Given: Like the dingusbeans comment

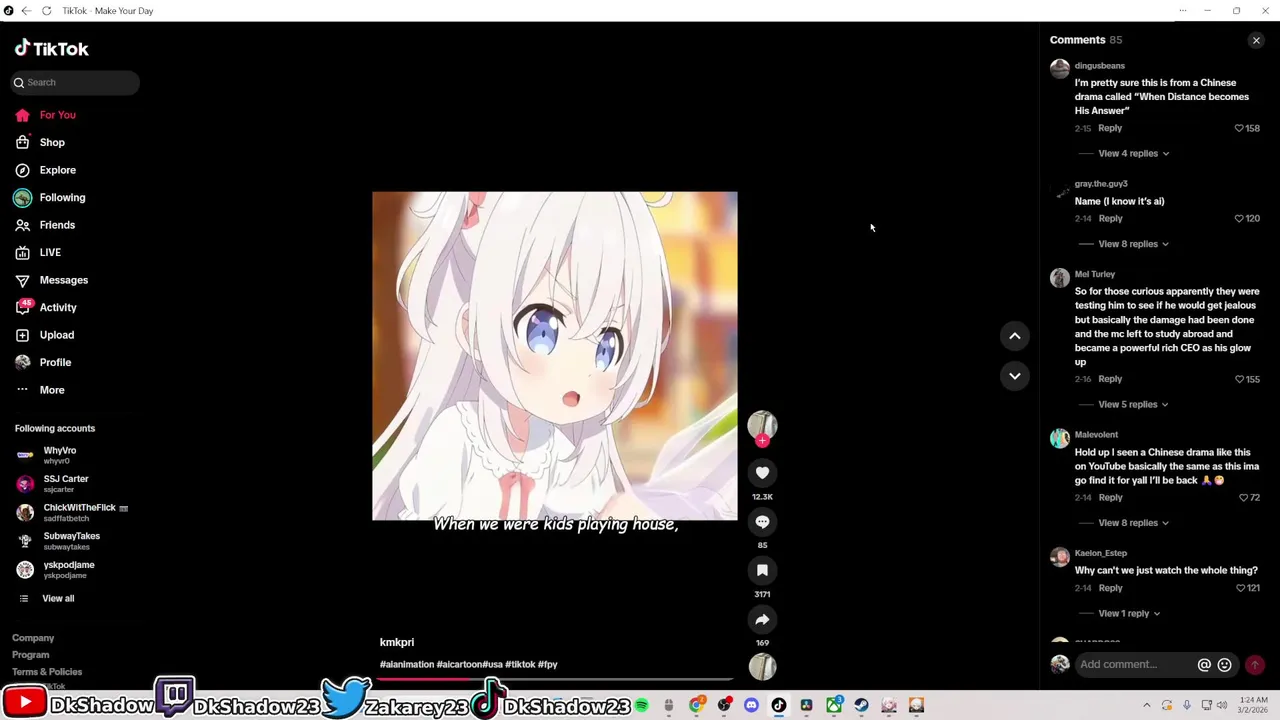Looking at the screenshot, I should click(1238, 128).
